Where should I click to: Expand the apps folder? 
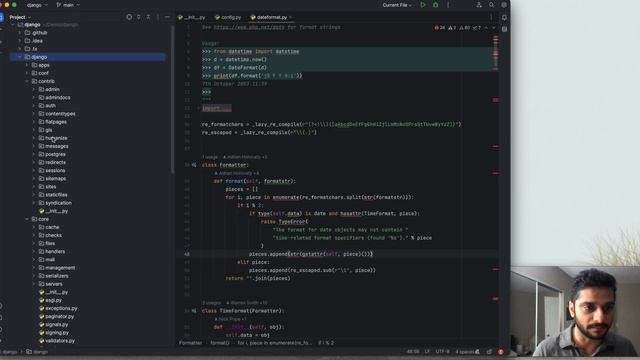pos(27,65)
